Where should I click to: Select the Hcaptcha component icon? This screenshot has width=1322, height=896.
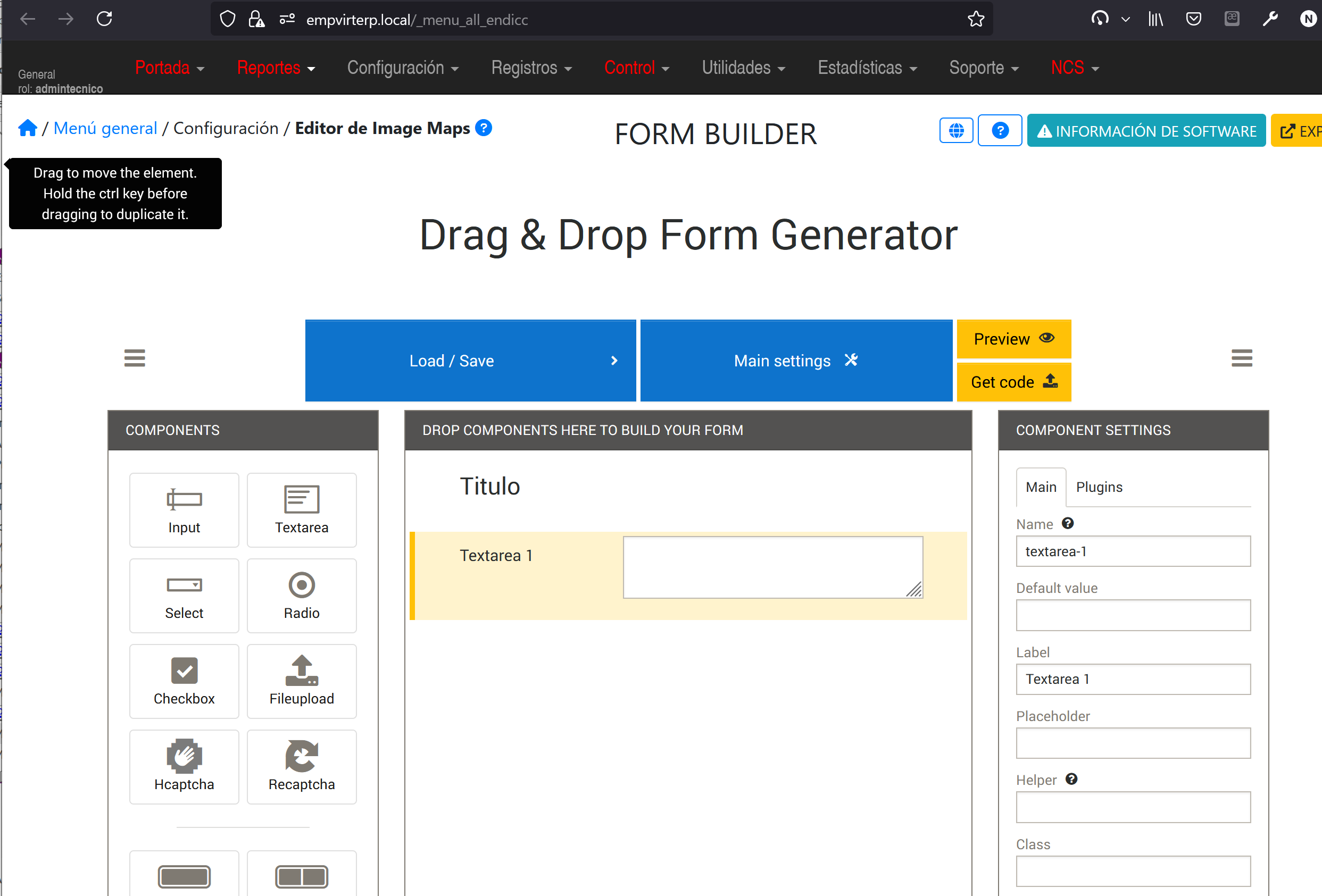184,756
